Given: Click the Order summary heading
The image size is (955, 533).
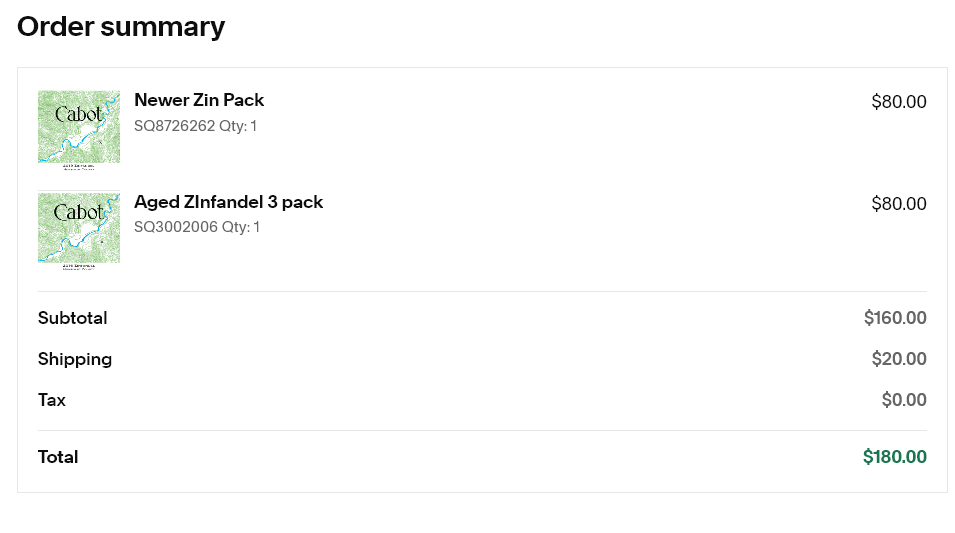Looking at the screenshot, I should 121,27.
